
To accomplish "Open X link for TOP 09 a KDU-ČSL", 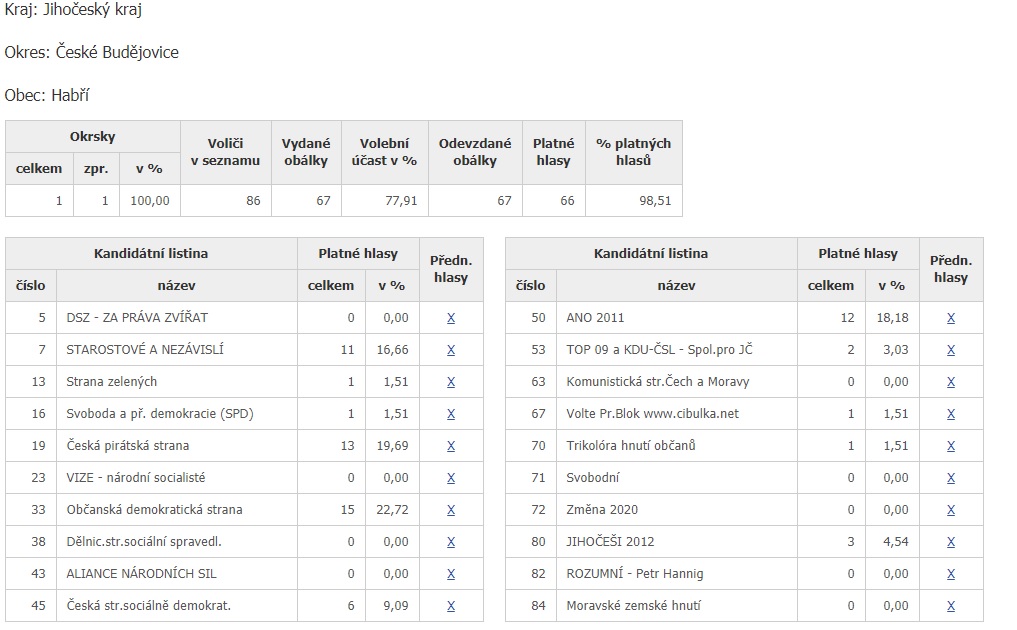I will (951, 350).
